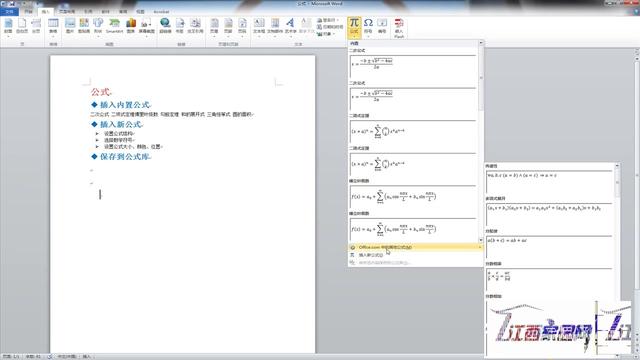Click the Cross-reference icon
This screenshot has width=640, height=360.
click(196, 25)
